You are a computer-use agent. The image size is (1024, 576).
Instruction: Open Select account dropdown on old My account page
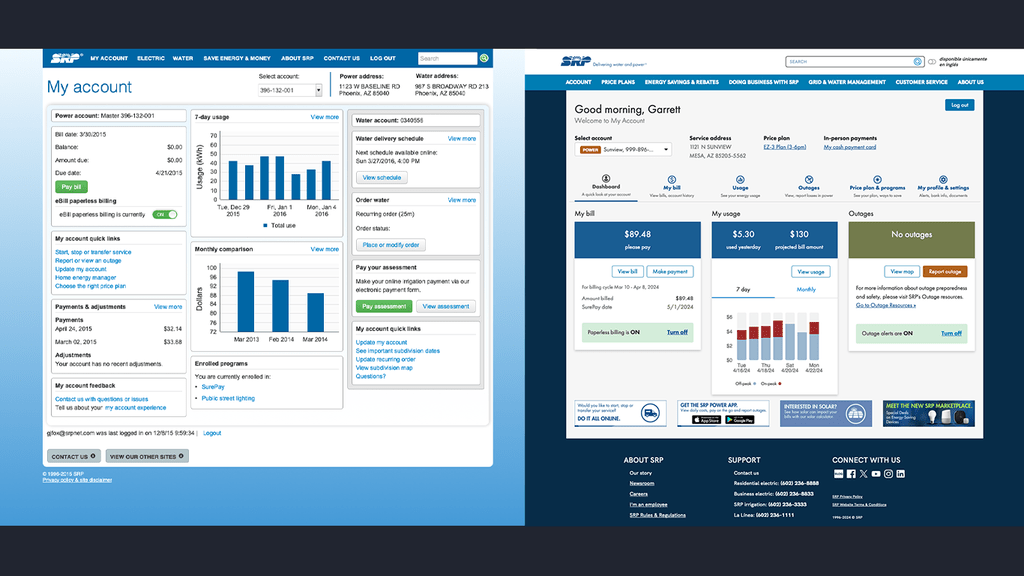coord(290,90)
